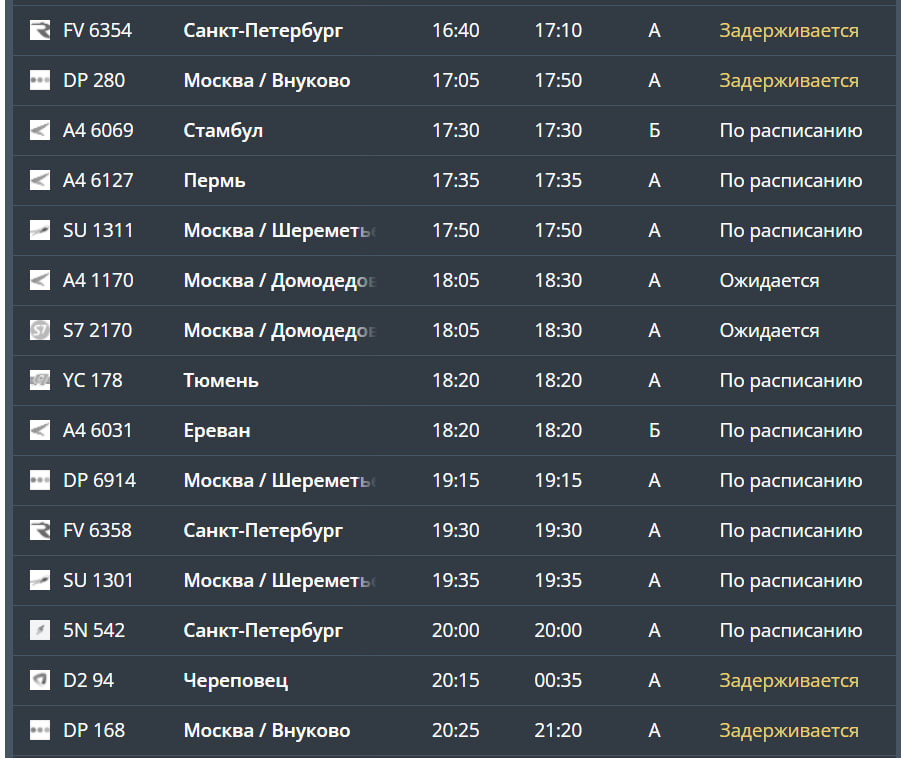Select the Череповец destination
901x758 pixels.
[x=236, y=681]
